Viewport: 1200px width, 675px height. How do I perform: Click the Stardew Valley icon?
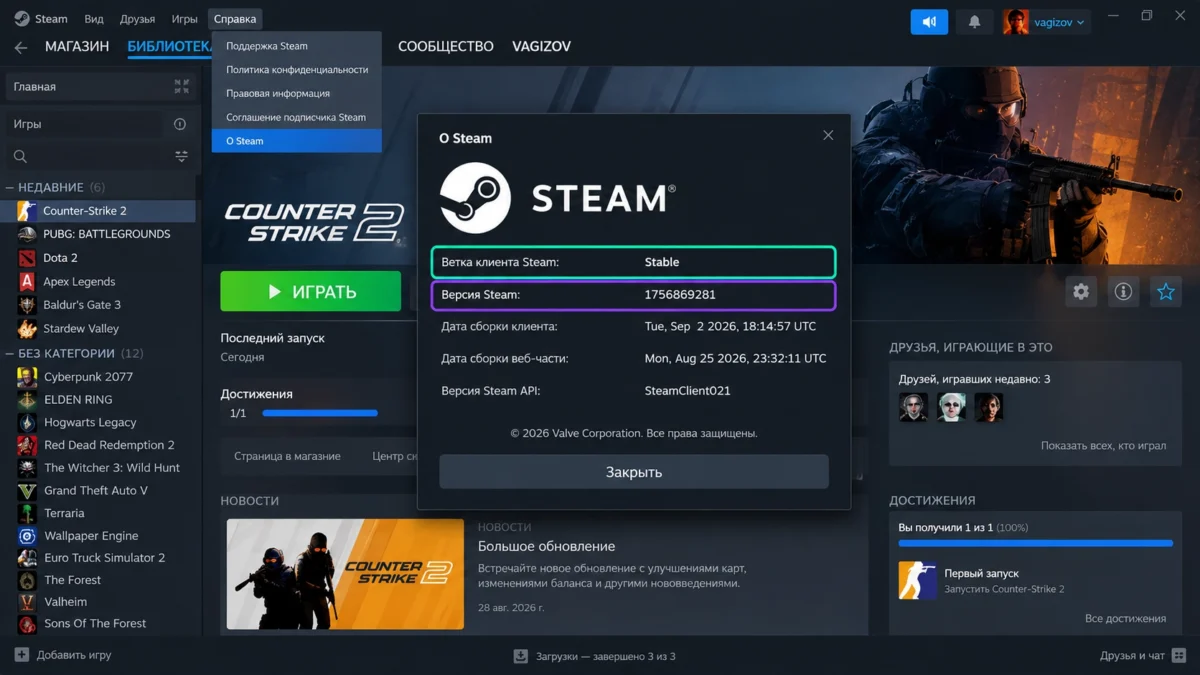27,329
